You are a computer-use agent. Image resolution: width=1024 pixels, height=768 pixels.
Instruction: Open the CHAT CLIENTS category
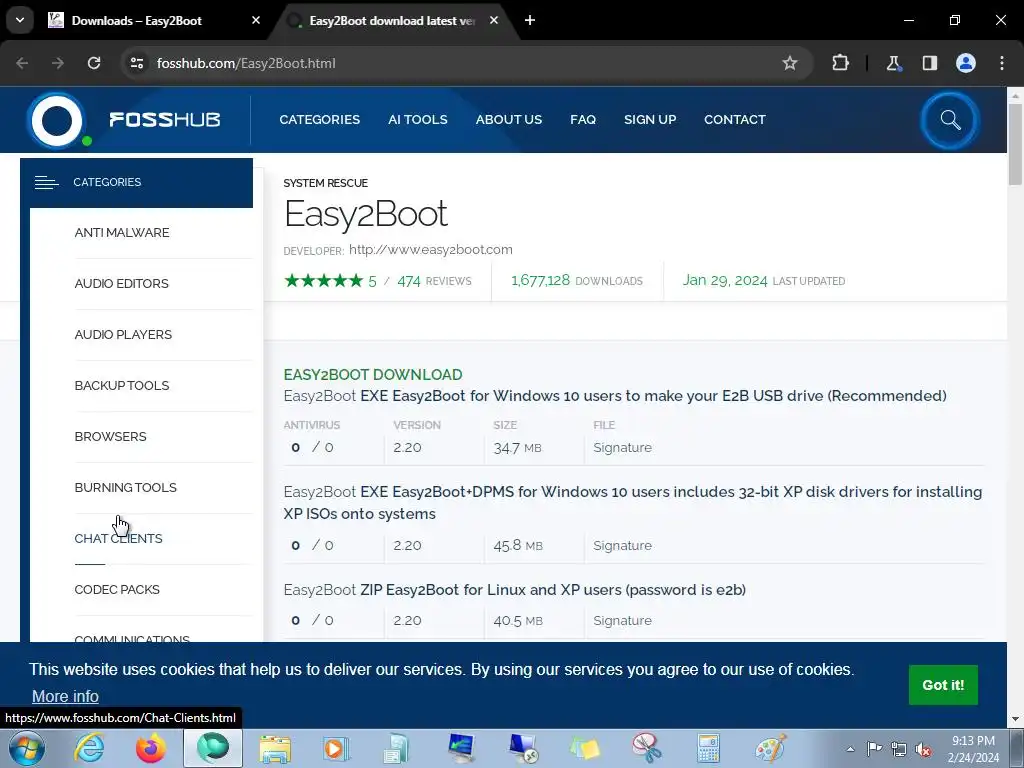118,538
